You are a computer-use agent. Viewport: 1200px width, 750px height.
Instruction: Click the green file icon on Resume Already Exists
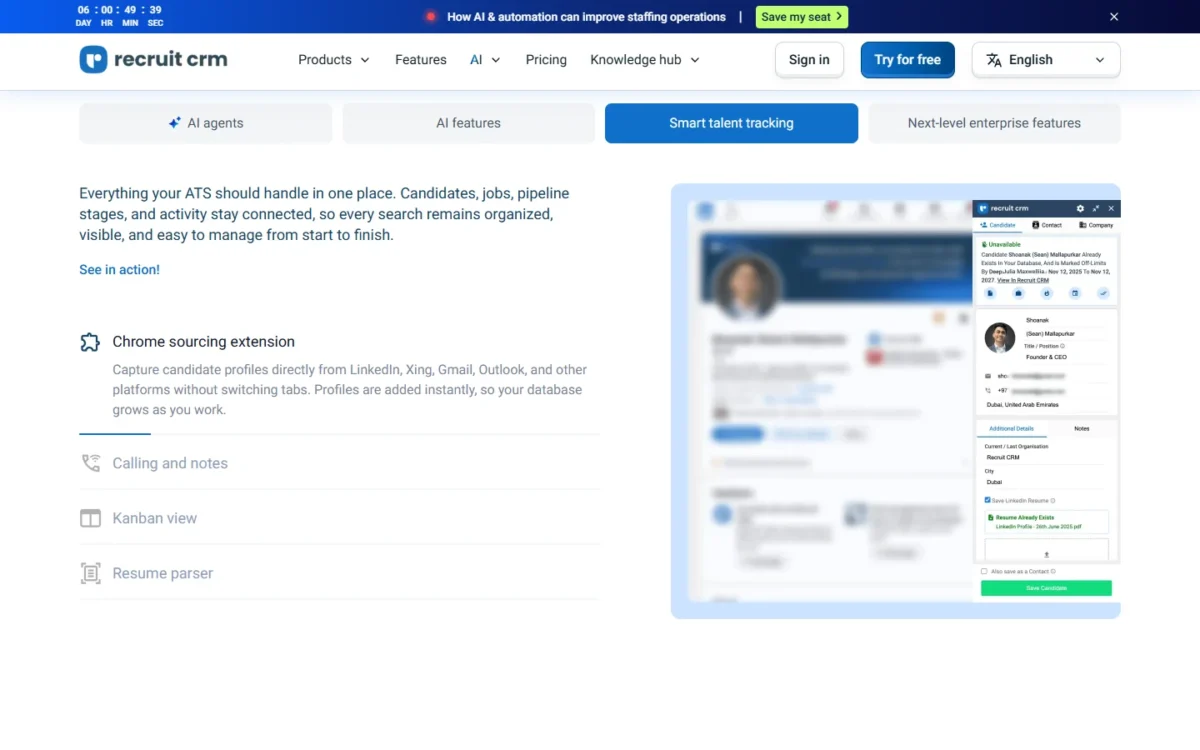coord(990,517)
